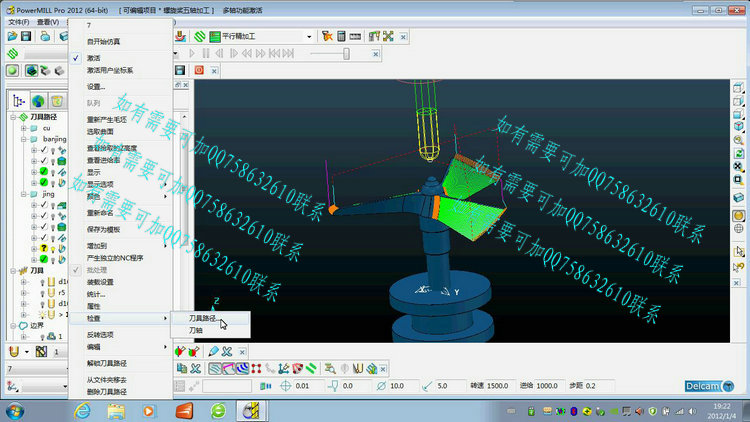Click the pencil edit toolpath icon
750x422 pixels.
[213, 352]
